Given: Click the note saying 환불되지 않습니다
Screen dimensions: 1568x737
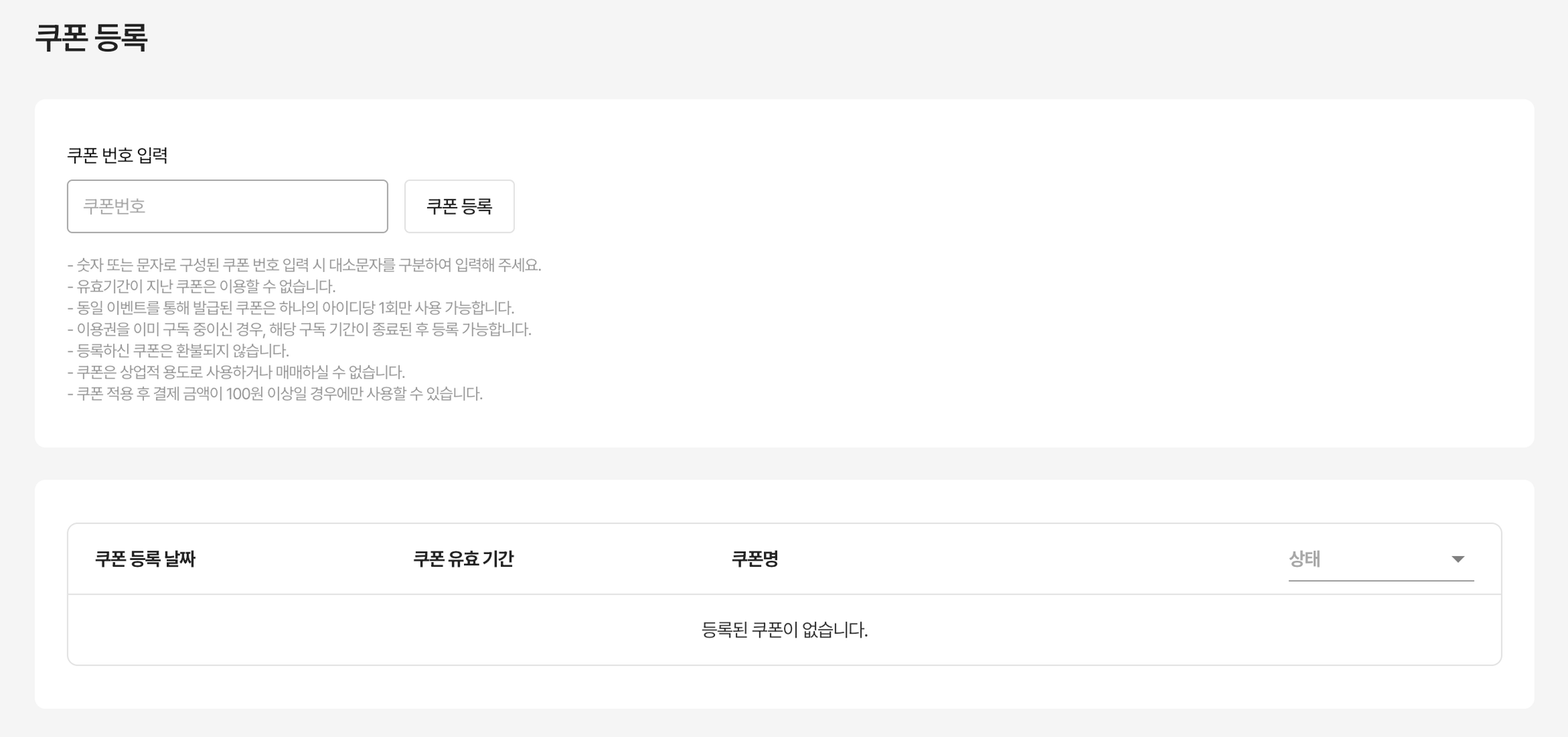Looking at the screenshot, I should (x=178, y=351).
